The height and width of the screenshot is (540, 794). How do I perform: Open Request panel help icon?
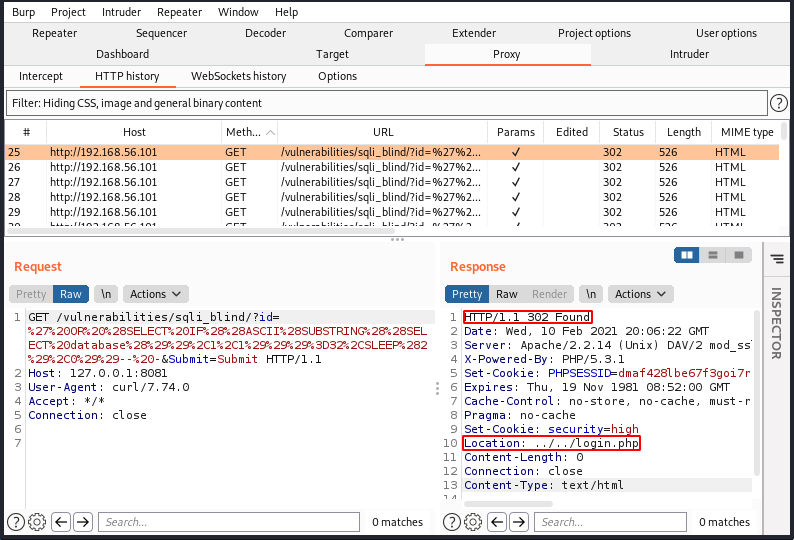pyautogui.click(x=16, y=522)
